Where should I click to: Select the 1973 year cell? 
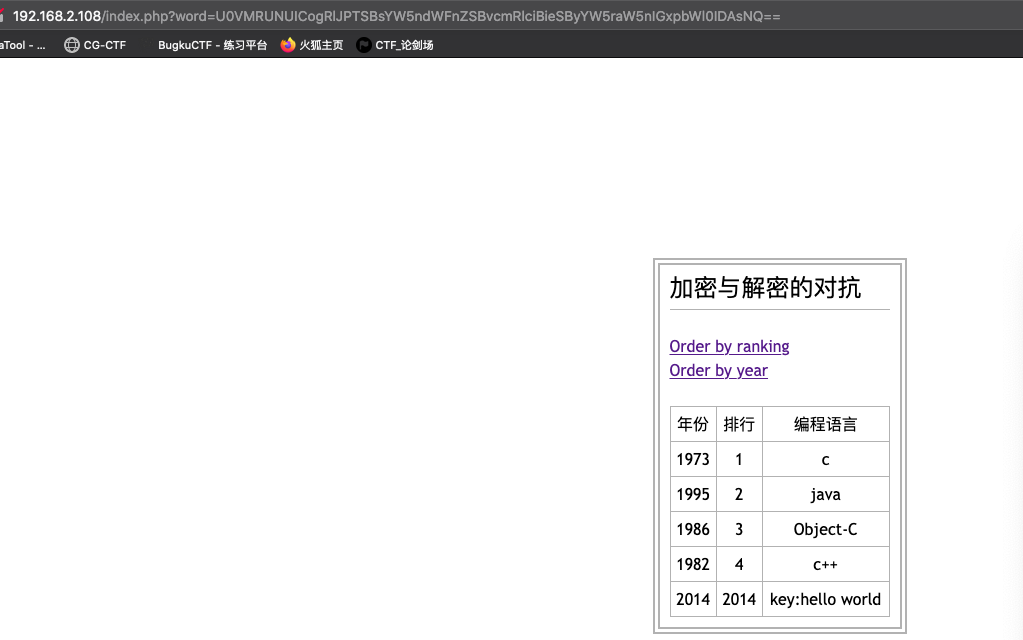(693, 459)
